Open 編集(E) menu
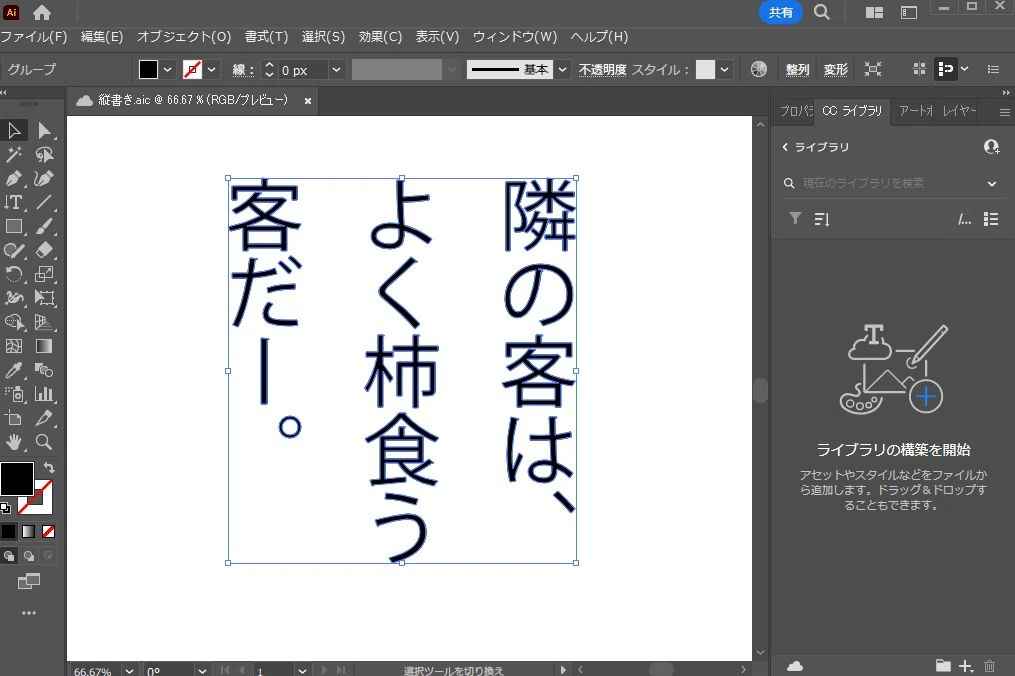Image resolution: width=1015 pixels, height=676 pixels. [x=102, y=37]
